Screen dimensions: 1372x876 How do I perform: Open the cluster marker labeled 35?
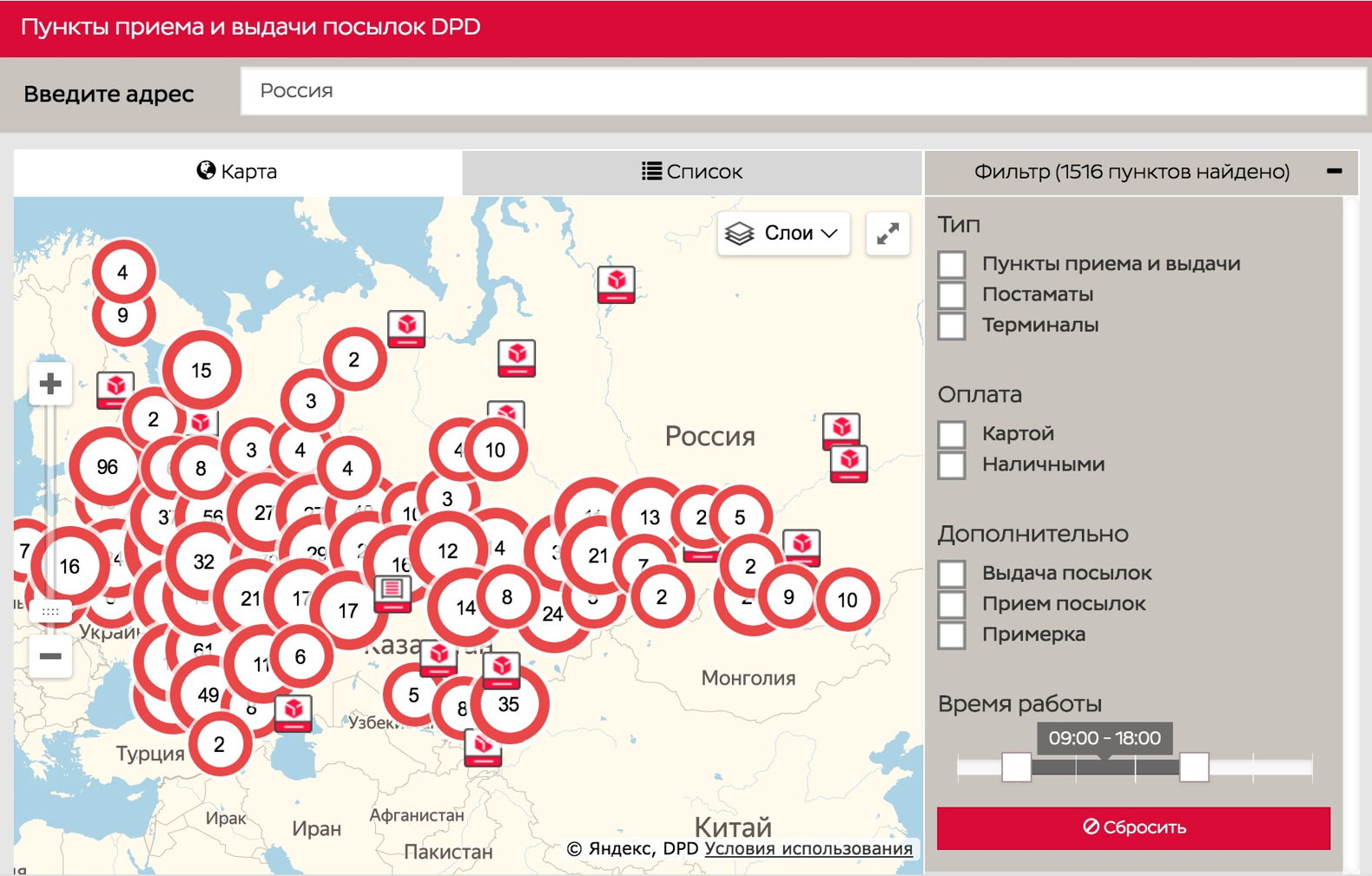[509, 704]
